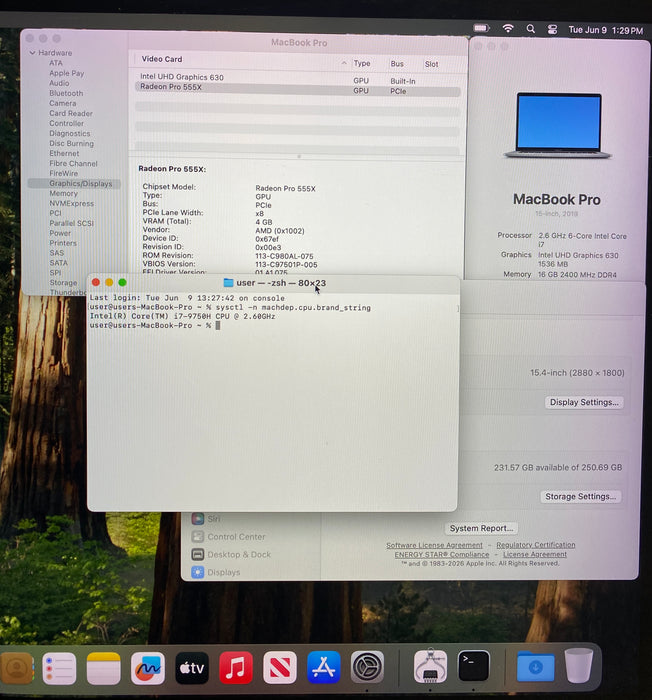Select the Intel UHD Graphics 630 row
The height and width of the screenshot is (700, 652).
pos(298,78)
